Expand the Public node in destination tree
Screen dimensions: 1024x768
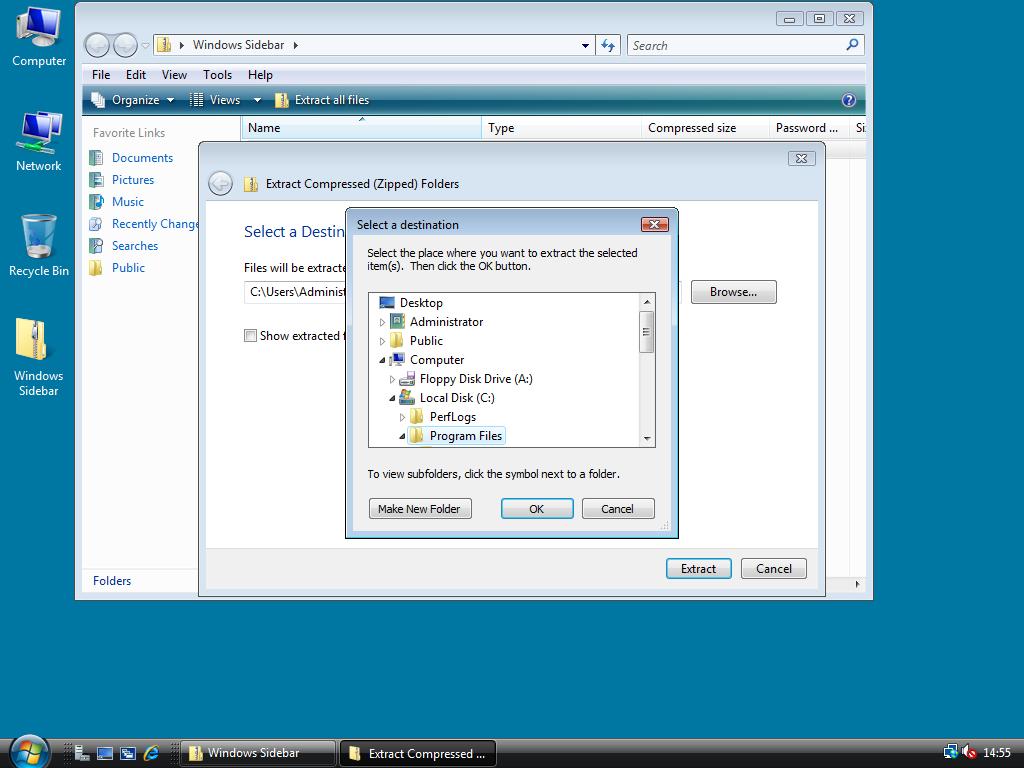click(383, 341)
